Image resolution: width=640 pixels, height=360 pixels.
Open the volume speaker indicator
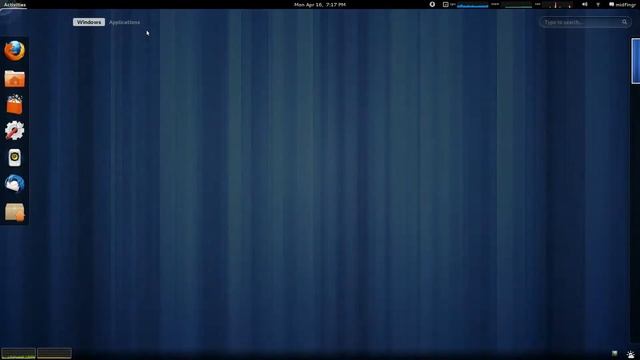(584, 4)
